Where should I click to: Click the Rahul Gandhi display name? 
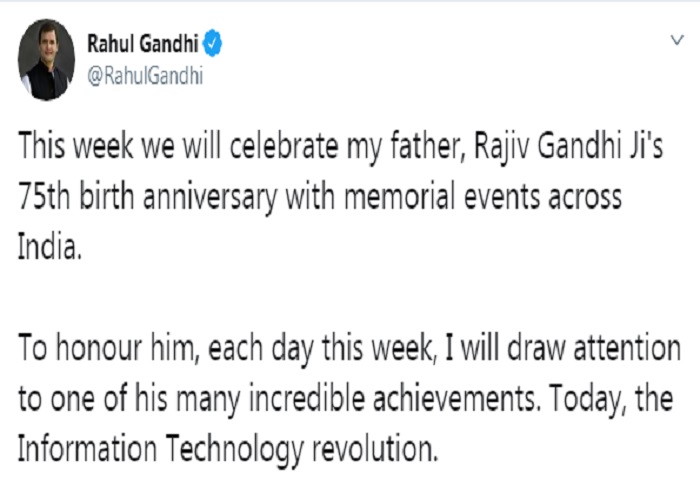(142, 43)
